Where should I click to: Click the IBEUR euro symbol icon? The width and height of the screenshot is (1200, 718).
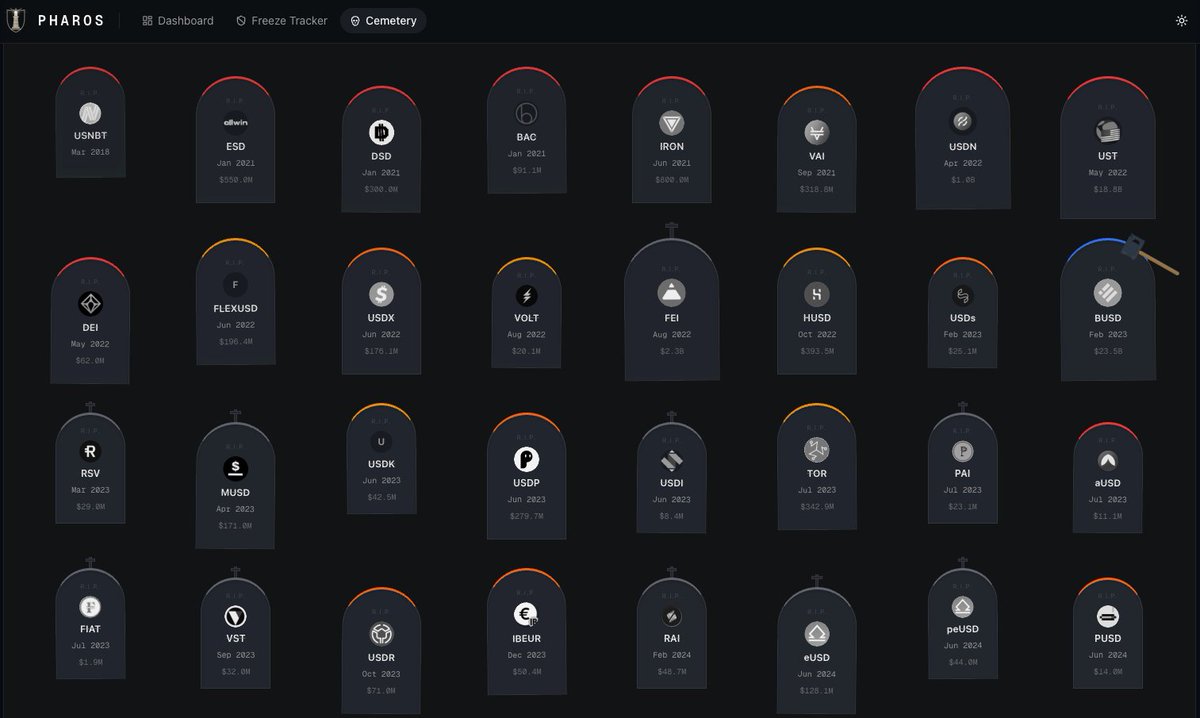[526, 613]
